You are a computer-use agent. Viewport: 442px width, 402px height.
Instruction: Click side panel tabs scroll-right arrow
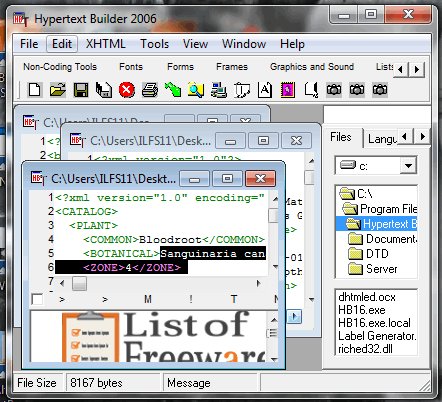(422, 136)
